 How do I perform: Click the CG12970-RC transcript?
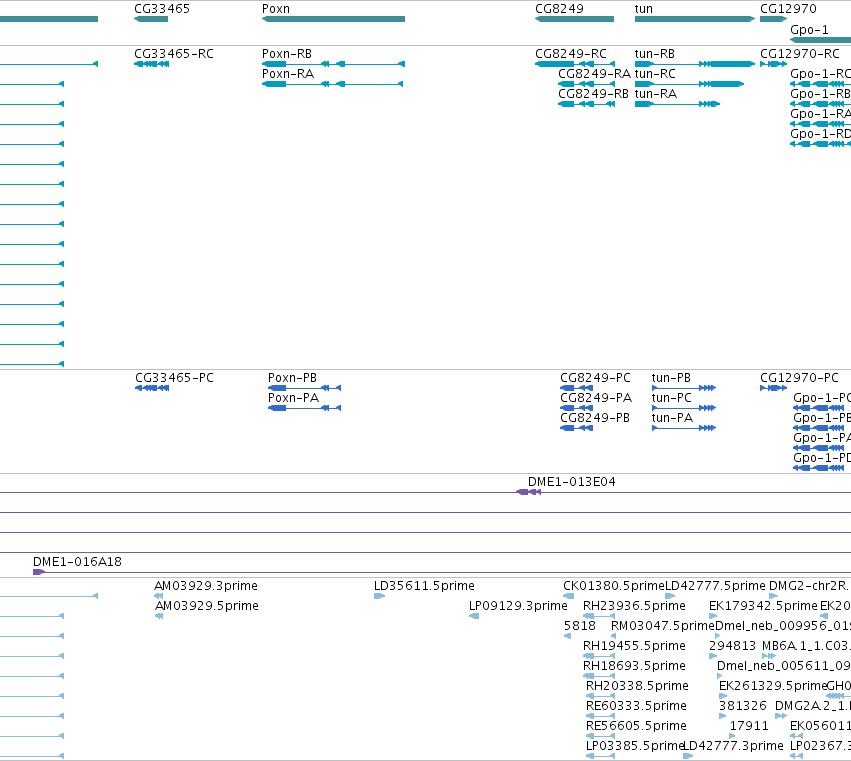tap(773, 64)
